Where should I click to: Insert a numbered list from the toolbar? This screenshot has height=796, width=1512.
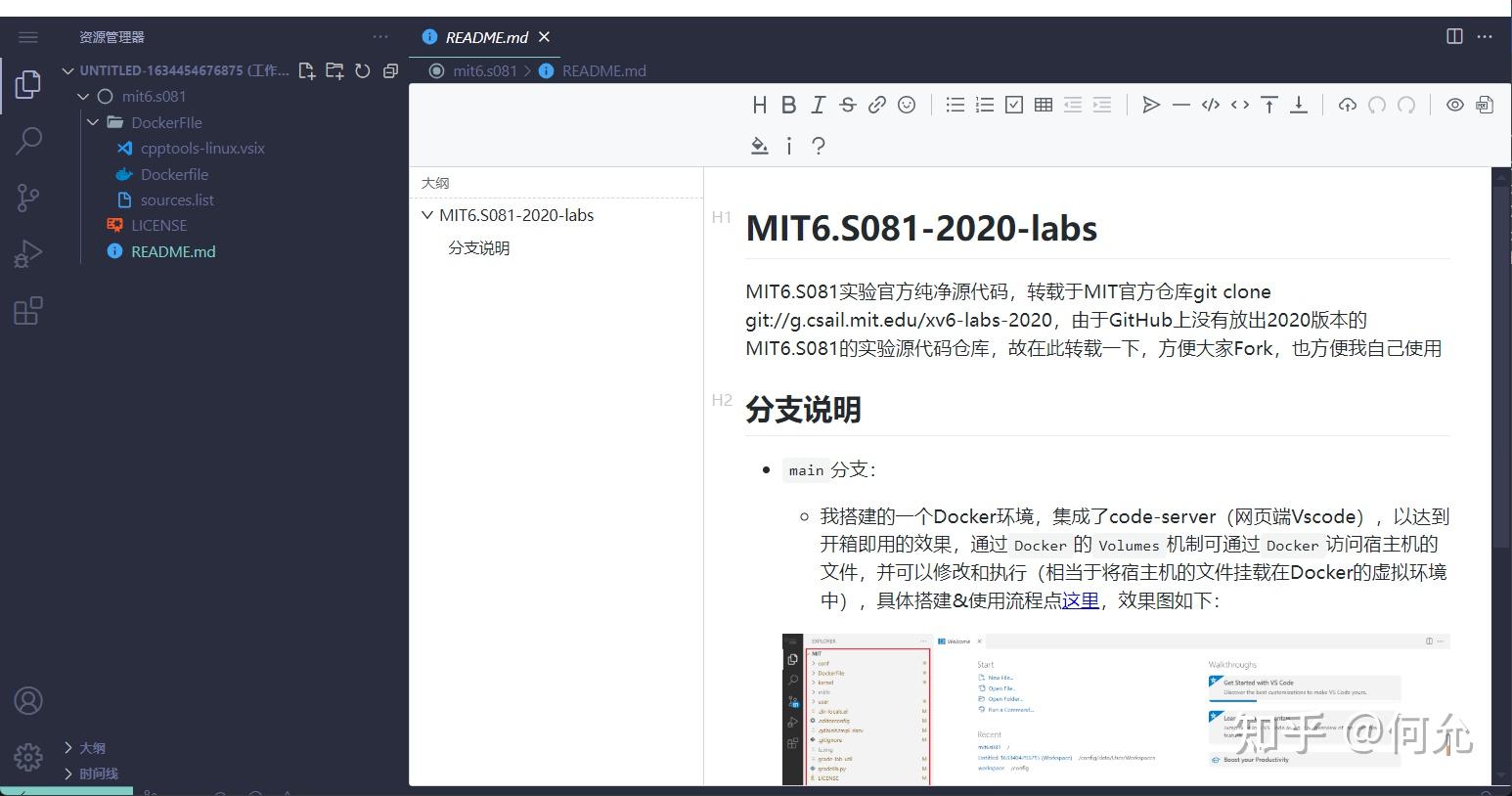[984, 104]
